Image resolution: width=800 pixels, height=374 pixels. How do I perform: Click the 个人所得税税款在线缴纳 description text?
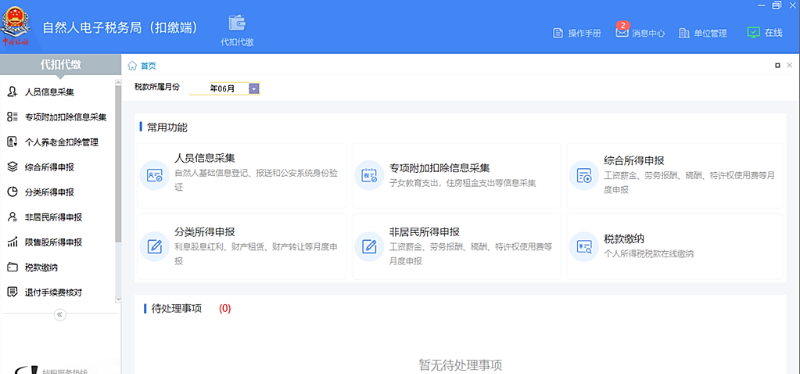649,254
